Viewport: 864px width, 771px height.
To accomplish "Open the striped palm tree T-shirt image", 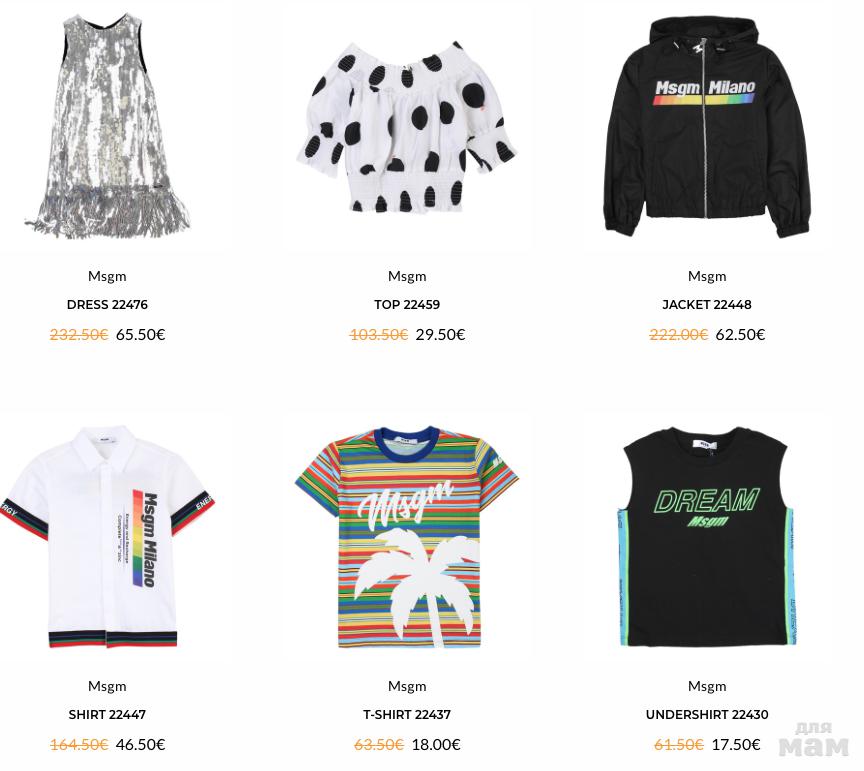I will (x=407, y=536).
